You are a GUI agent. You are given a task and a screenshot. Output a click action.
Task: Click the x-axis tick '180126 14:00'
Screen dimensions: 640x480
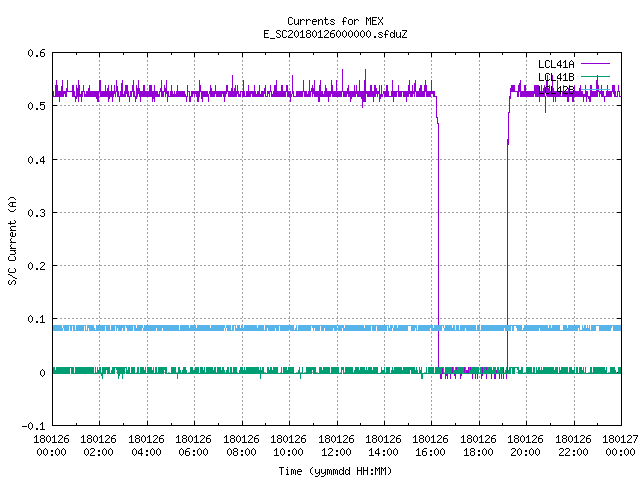click(x=383, y=446)
